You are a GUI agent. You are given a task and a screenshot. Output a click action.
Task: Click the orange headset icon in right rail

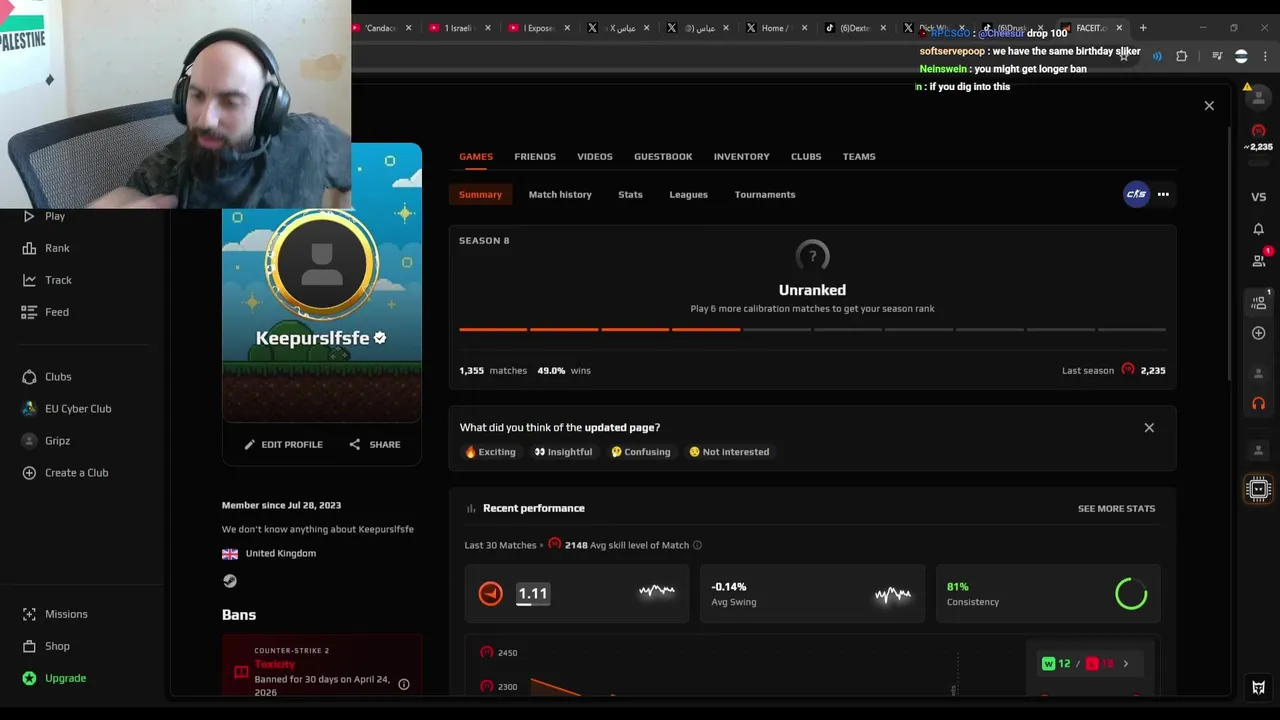[x=1259, y=404]
